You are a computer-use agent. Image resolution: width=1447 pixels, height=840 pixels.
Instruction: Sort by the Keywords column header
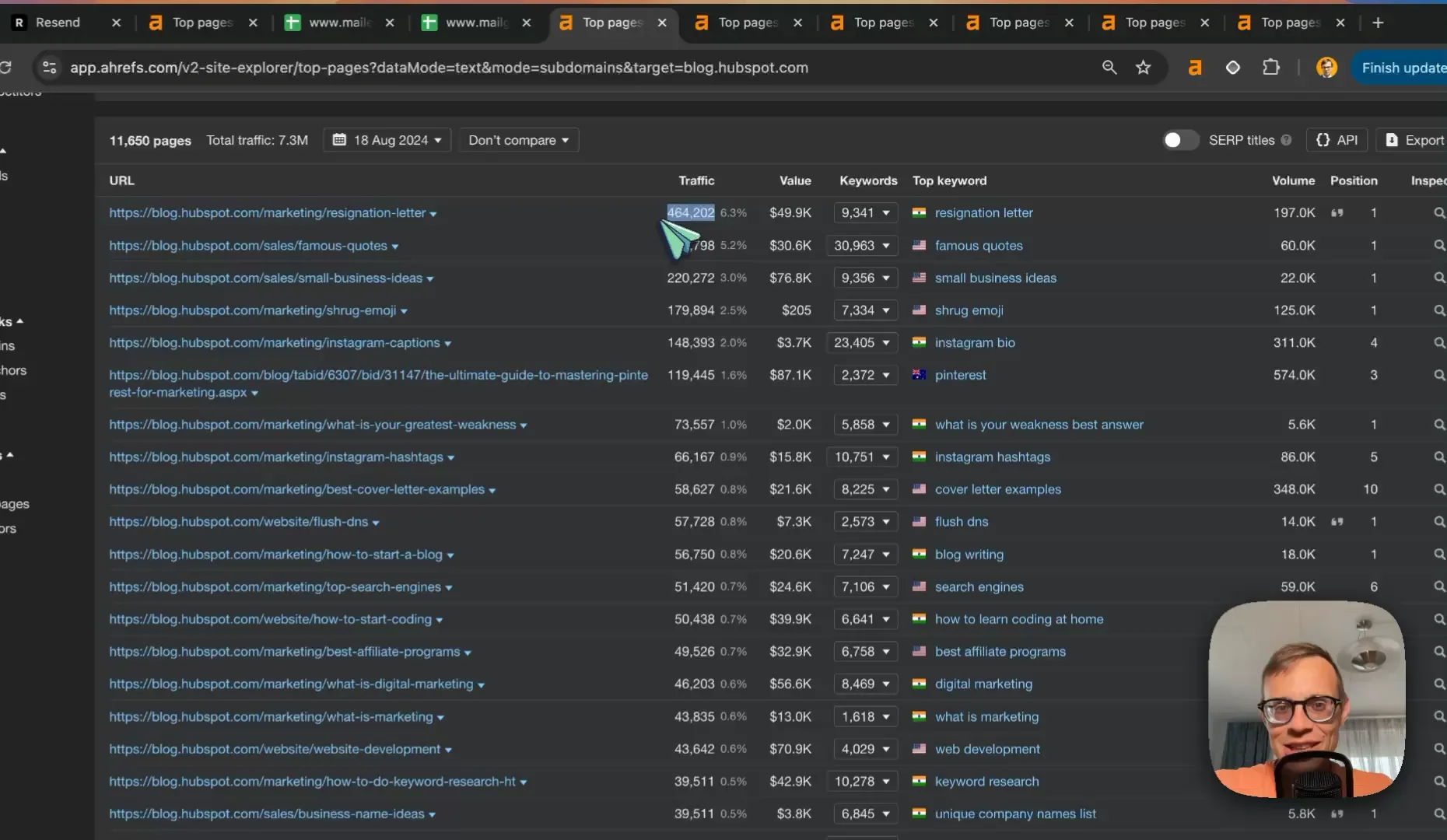[868, 180]
